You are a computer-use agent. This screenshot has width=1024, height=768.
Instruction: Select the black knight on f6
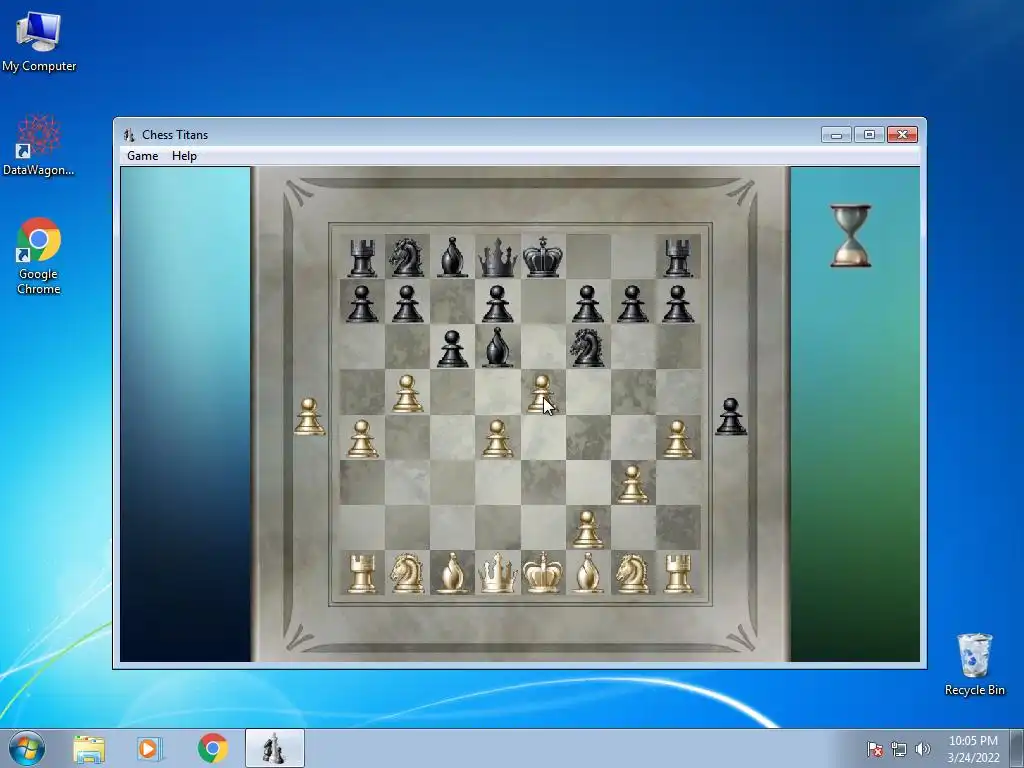(586, 347)
